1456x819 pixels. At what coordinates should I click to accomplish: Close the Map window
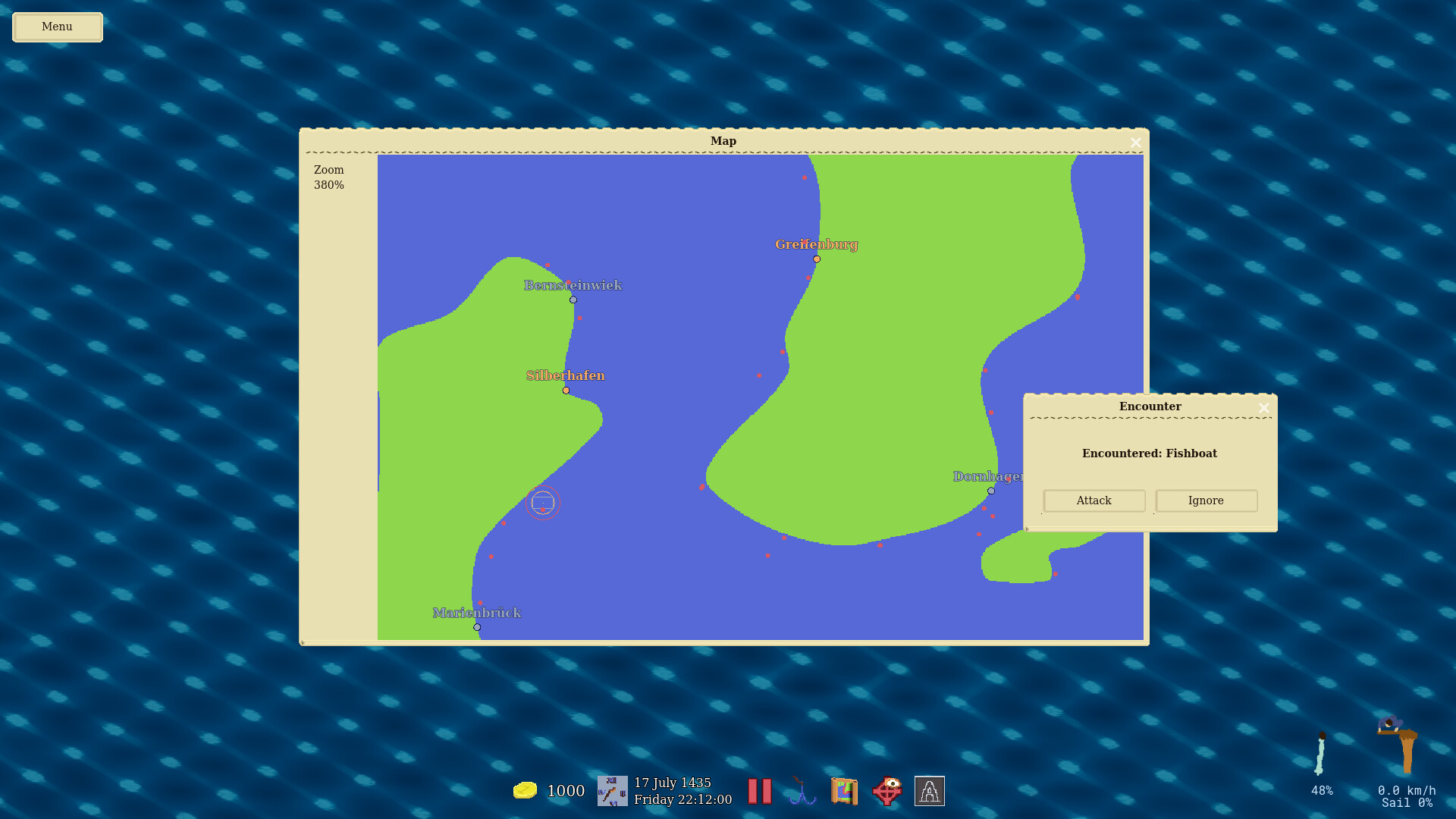point(1135,143)
